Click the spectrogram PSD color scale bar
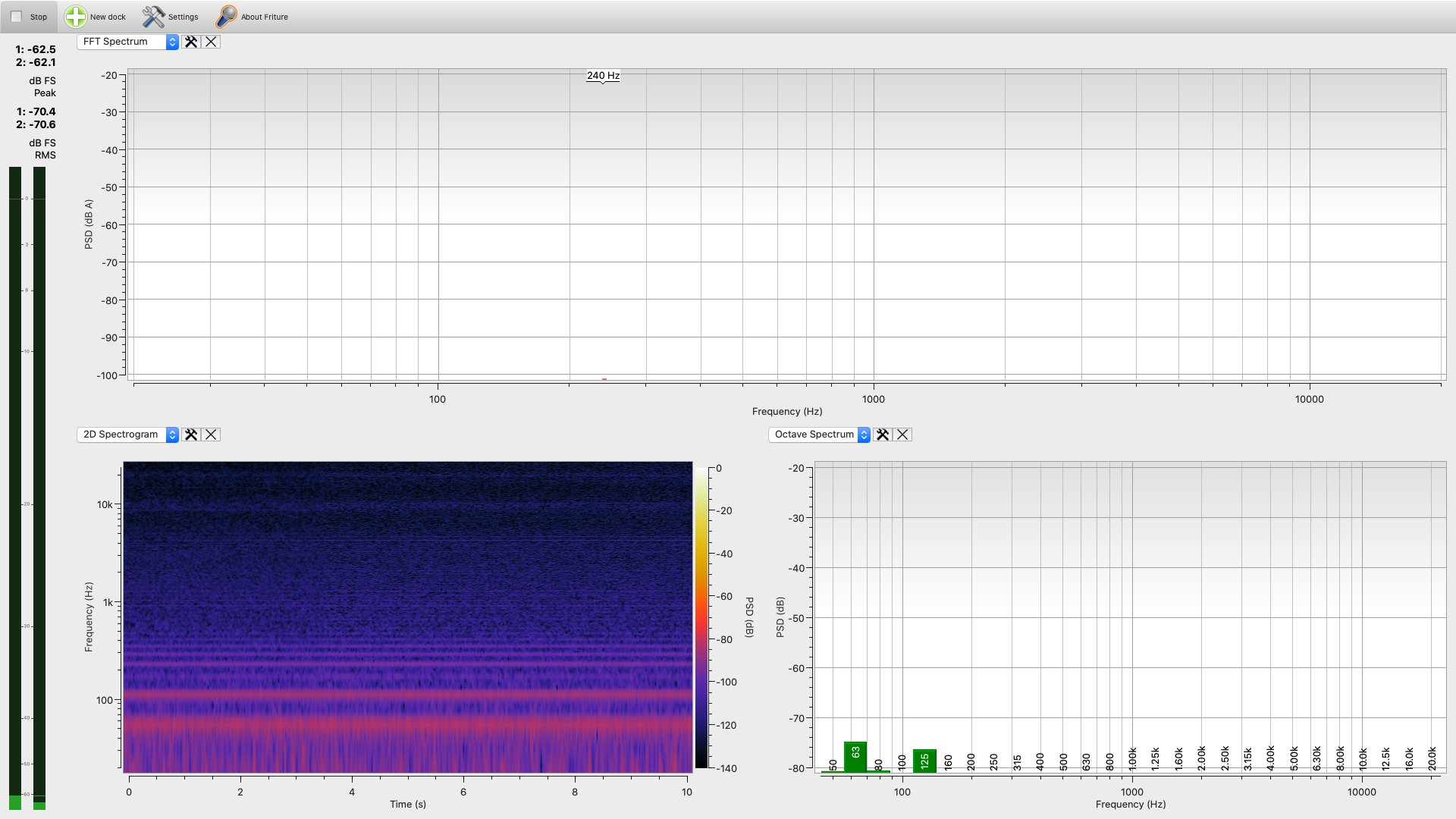 point(701,618)
